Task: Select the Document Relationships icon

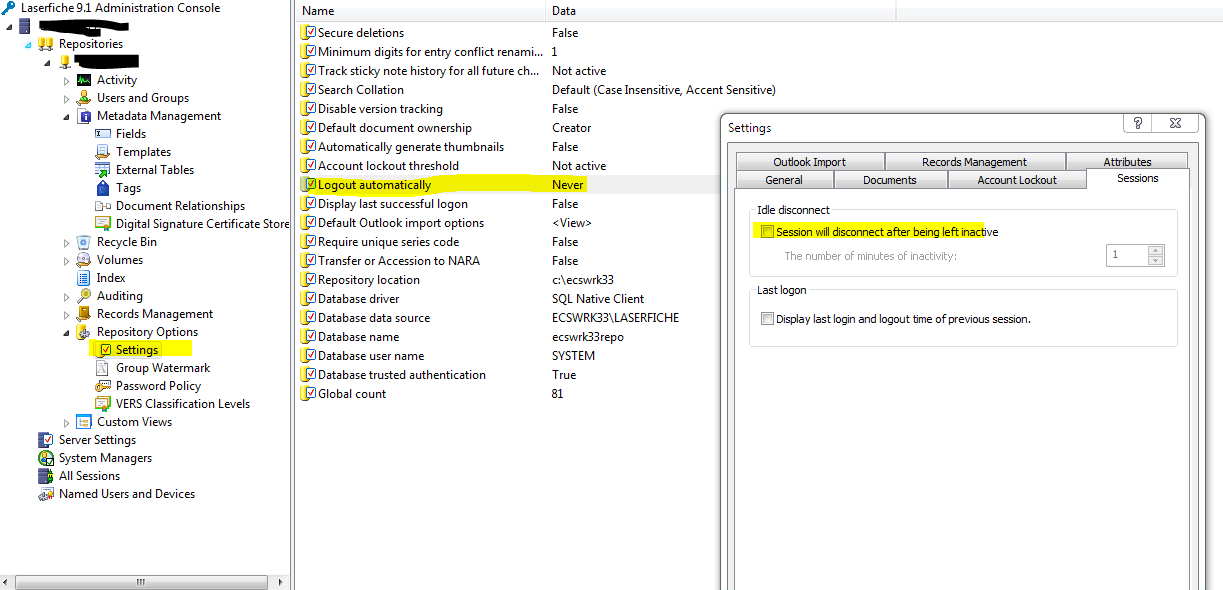Action: point(103,206)
